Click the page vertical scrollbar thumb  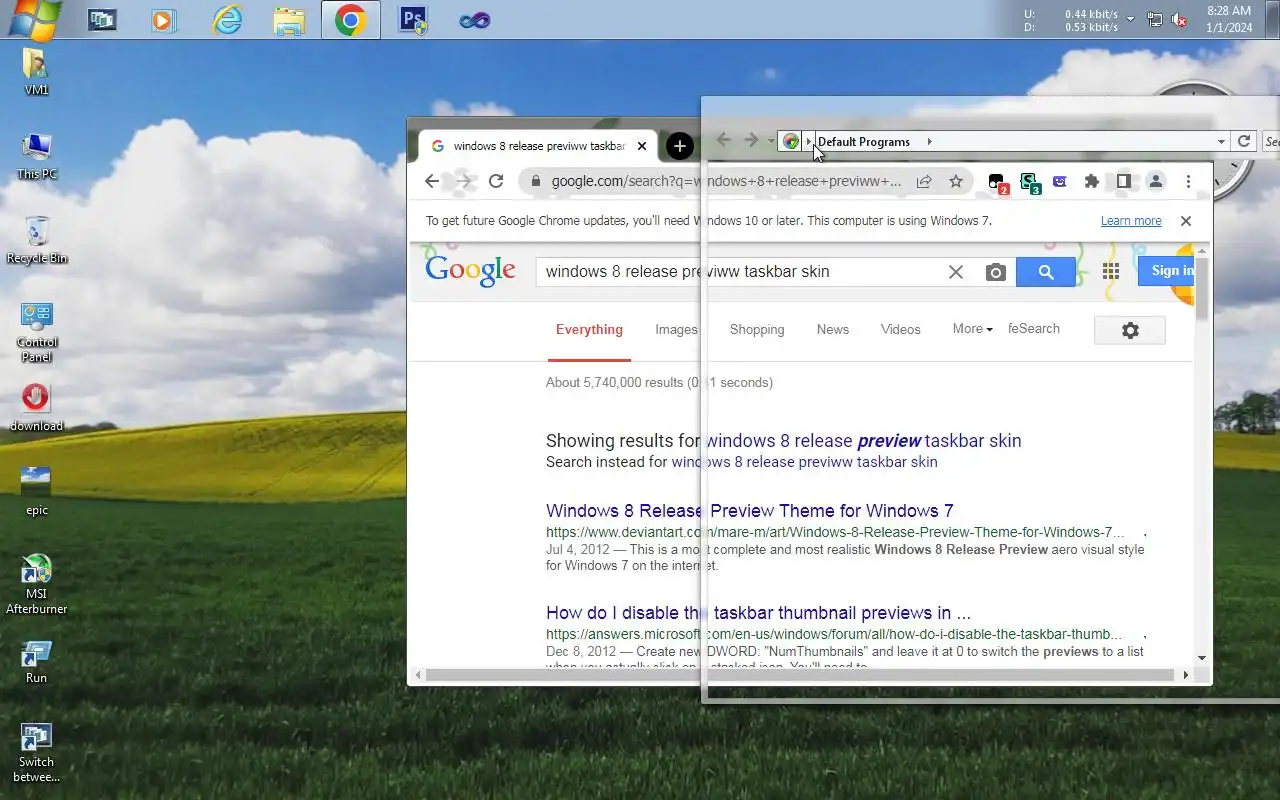point(1202,289)
